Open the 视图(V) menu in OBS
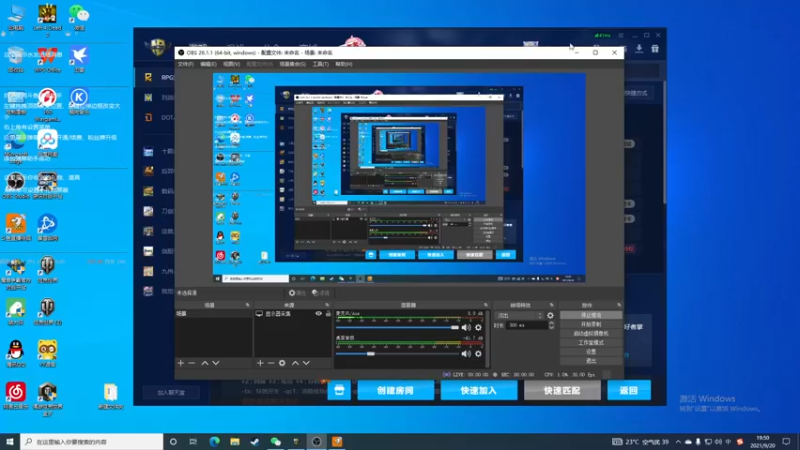Viewport: 800px width, 450px height. [x=231, y=64]
